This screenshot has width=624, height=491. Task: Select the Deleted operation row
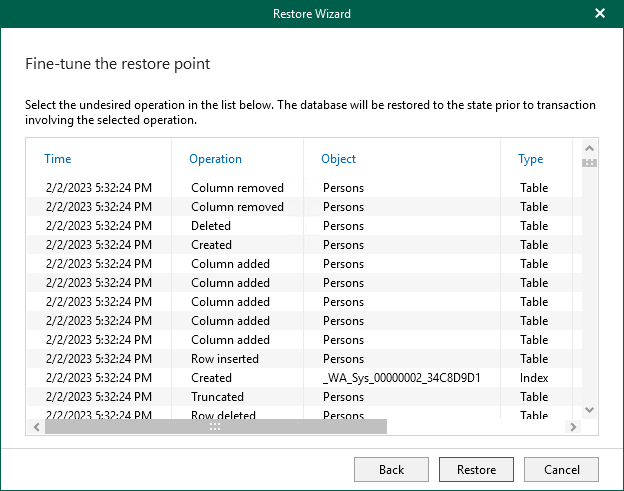(x=211, y=226)
